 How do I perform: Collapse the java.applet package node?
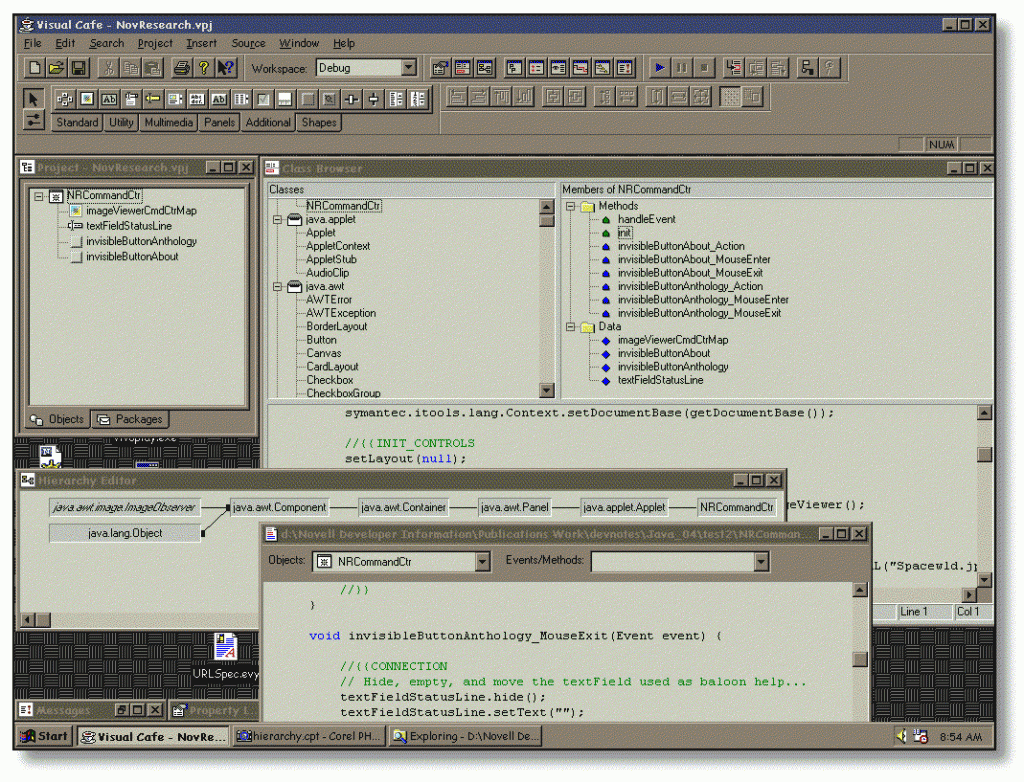coord(277,219)
